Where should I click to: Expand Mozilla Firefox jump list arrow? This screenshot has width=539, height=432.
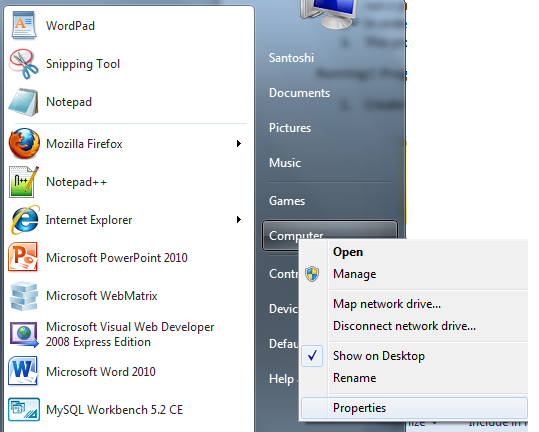239,143
